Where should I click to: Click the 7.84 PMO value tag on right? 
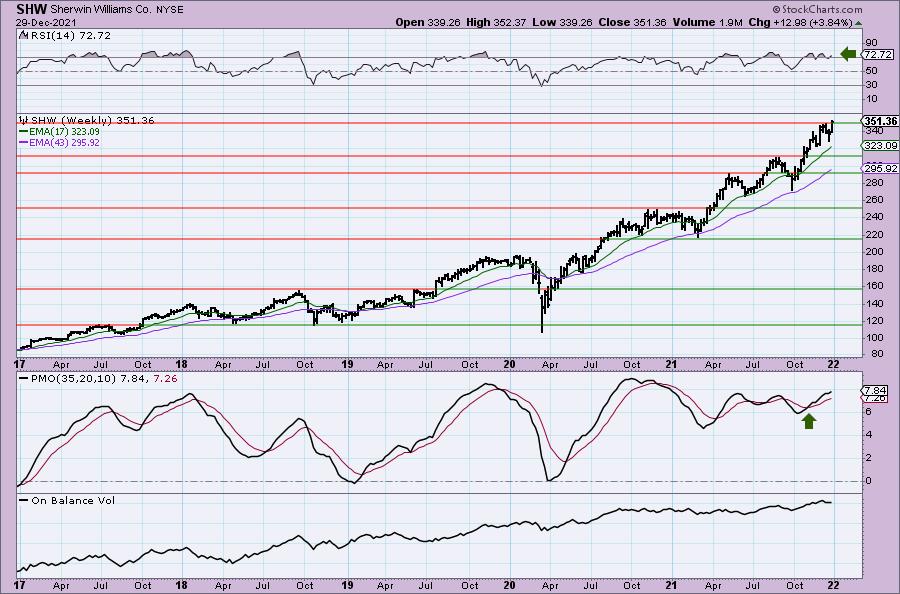pos(874,391)
